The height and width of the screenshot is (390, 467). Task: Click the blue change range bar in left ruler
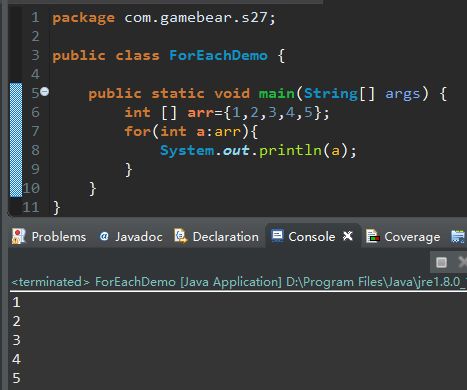16,140
